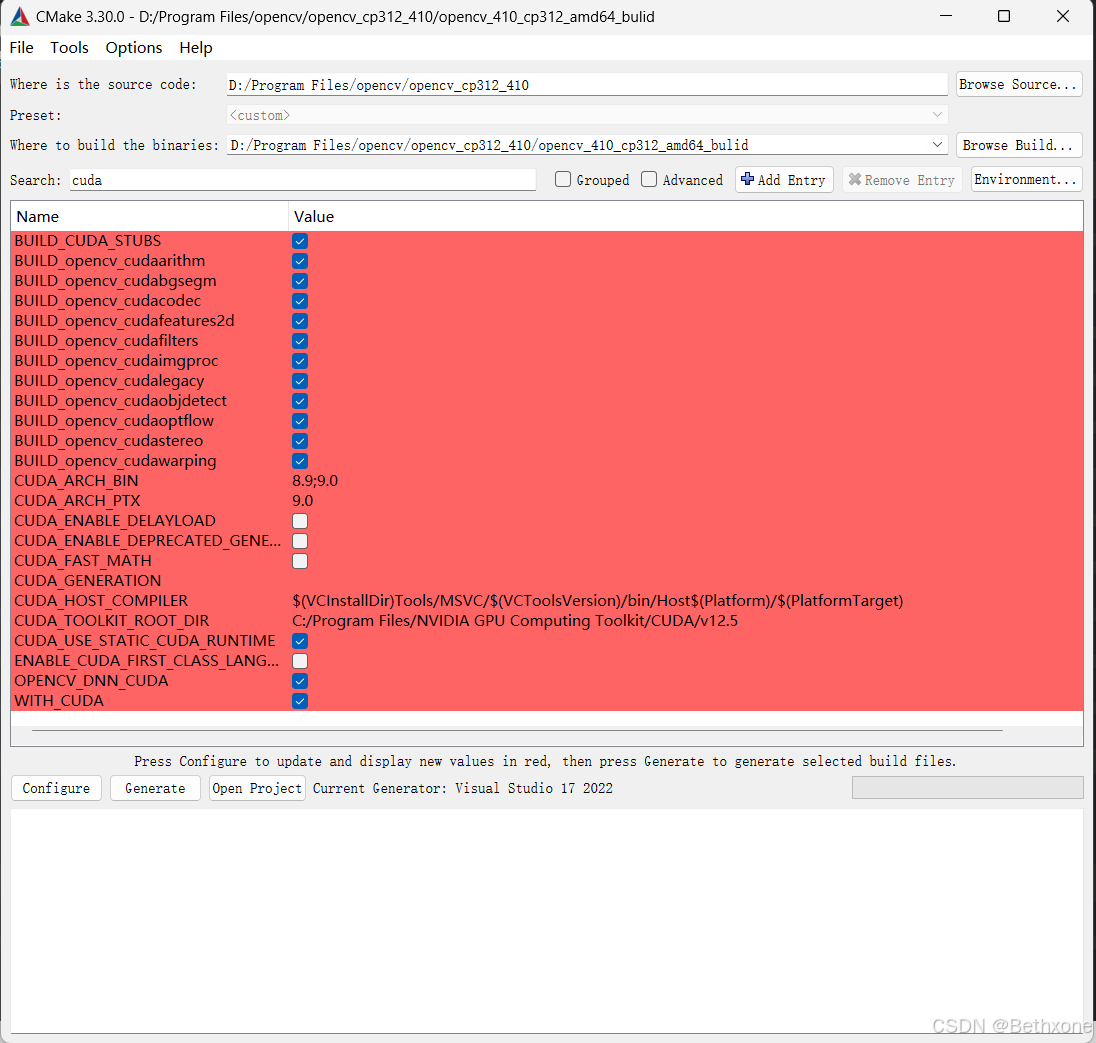The width and height of the screenshot is (1096, 1043).
Task: Uncheck BUILD_opencv_cudaobjdetect checkbox
Action: click(x=300, y=401)
